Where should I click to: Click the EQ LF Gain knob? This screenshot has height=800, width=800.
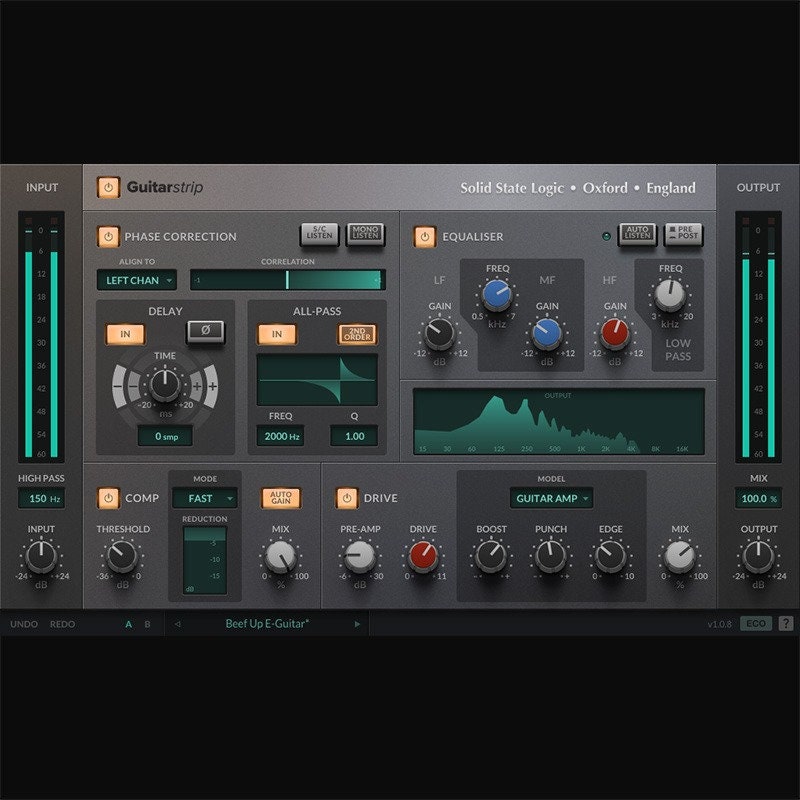(439, 334)
